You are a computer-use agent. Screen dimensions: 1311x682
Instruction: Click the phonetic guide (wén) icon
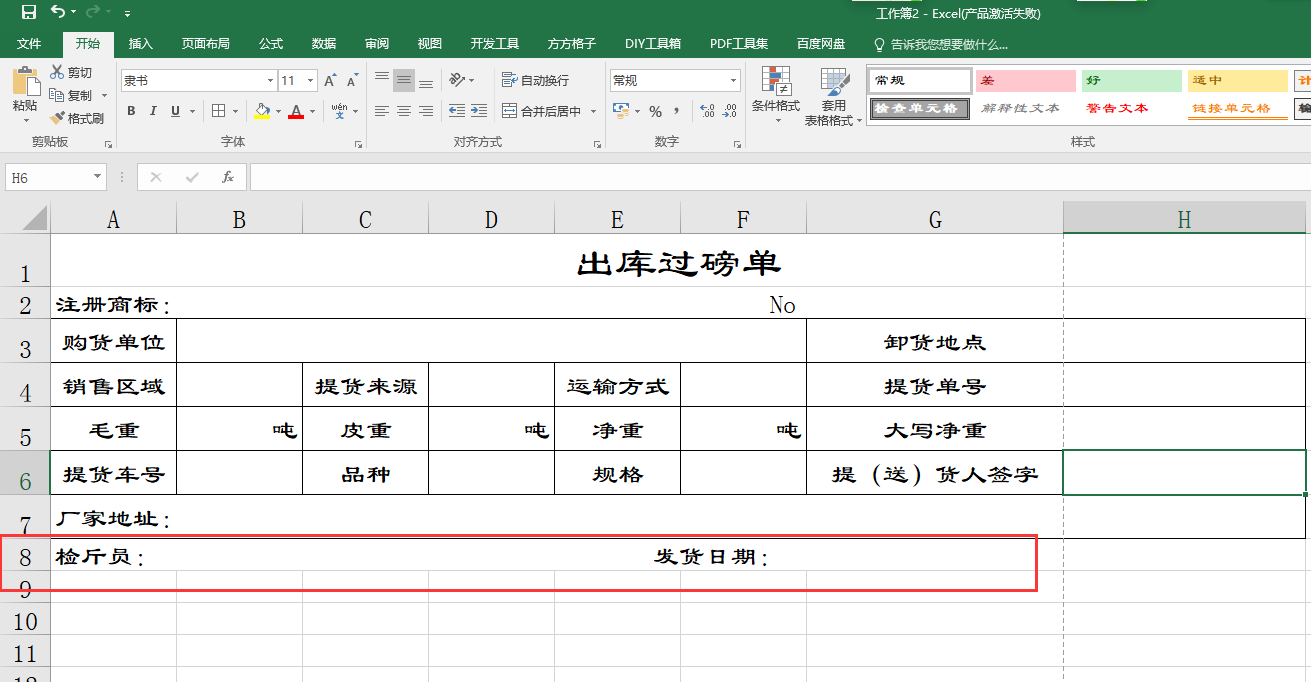click(339, 111)
